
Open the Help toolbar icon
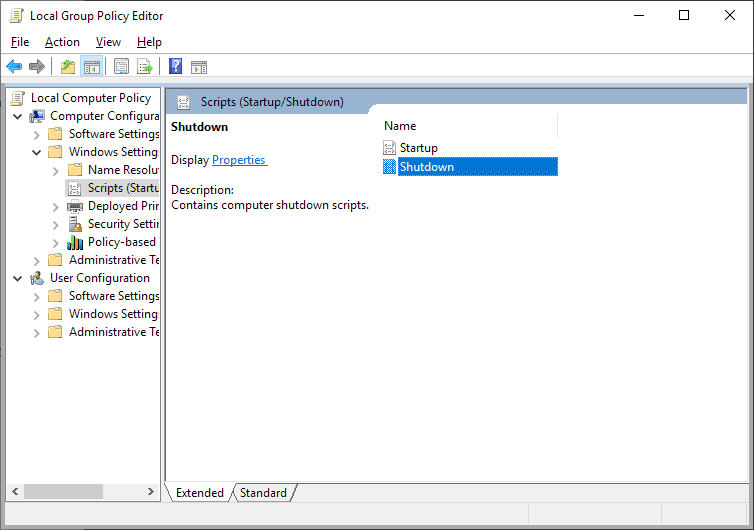pyautogui.click(x=176, y=66)
